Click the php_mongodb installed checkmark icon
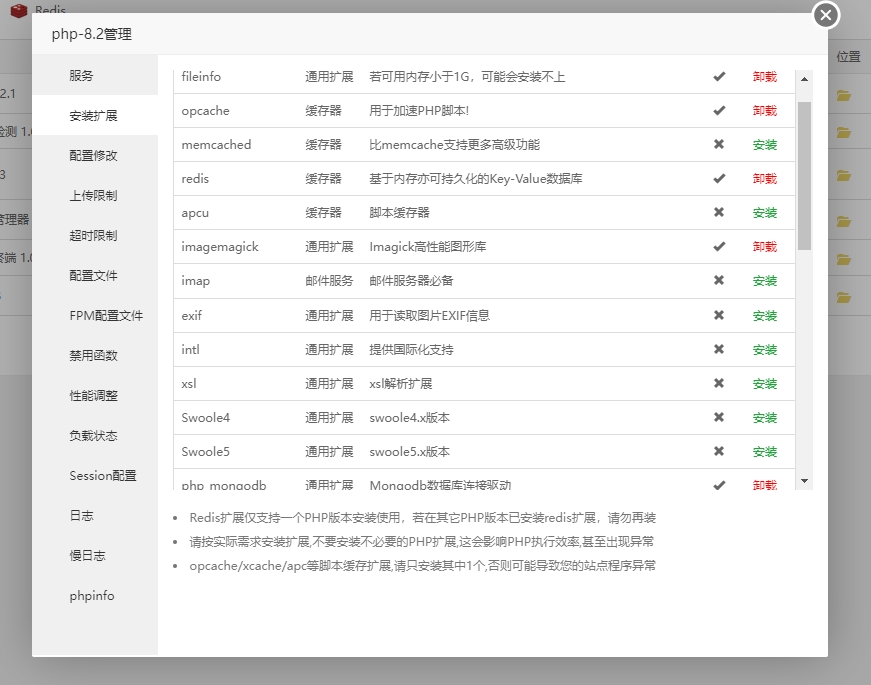Image resolution: width=871 pixels, height=685 pixels. point(719,485)
